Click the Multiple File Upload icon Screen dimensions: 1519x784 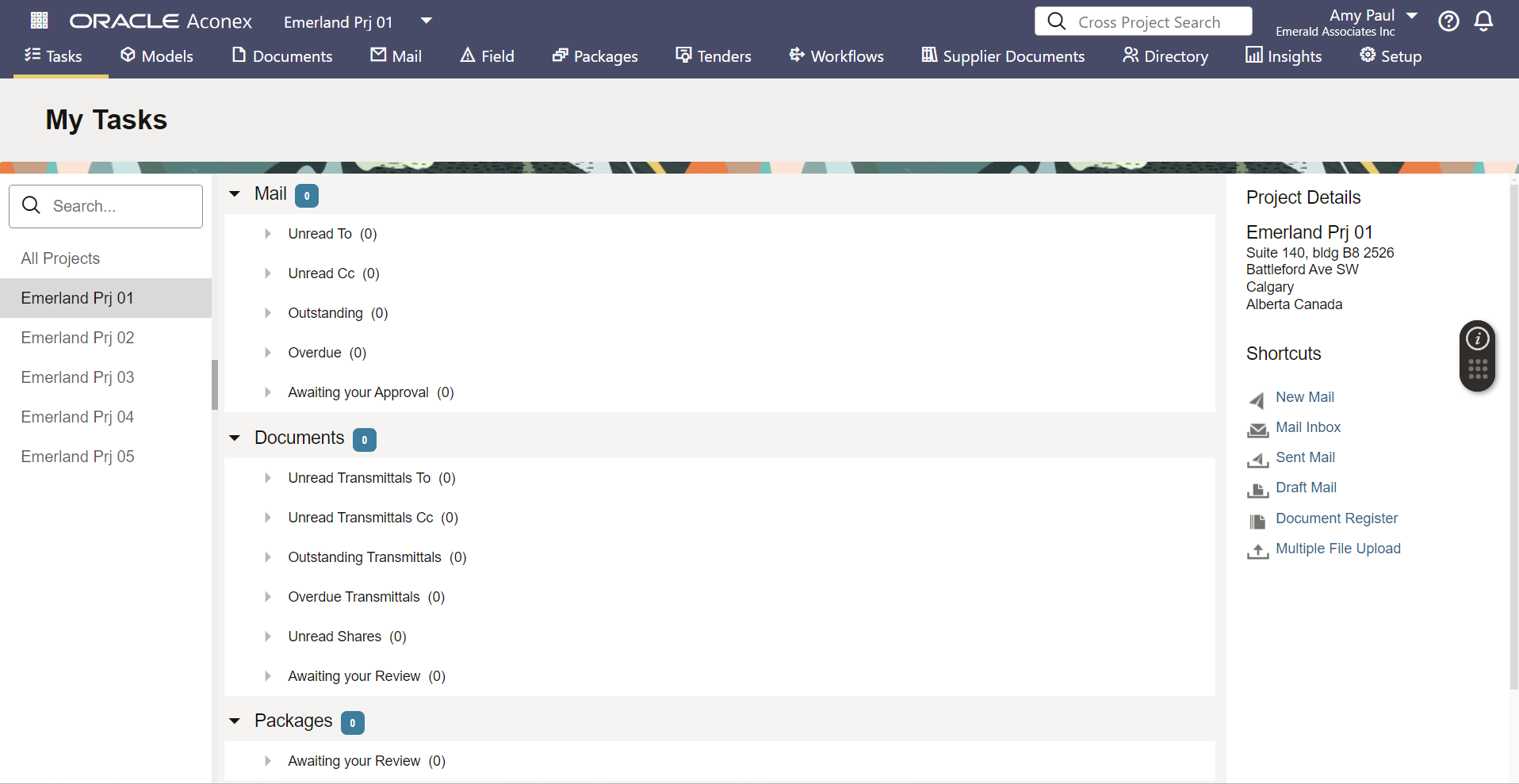tap(1257, 551)
